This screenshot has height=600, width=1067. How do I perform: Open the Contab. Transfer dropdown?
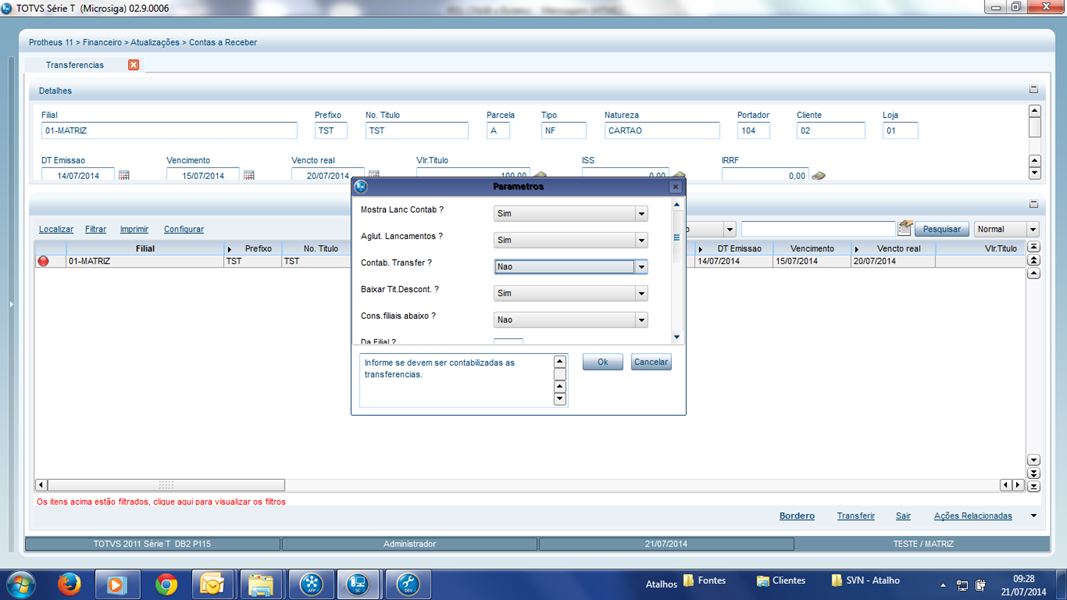[x=641, y=267]
